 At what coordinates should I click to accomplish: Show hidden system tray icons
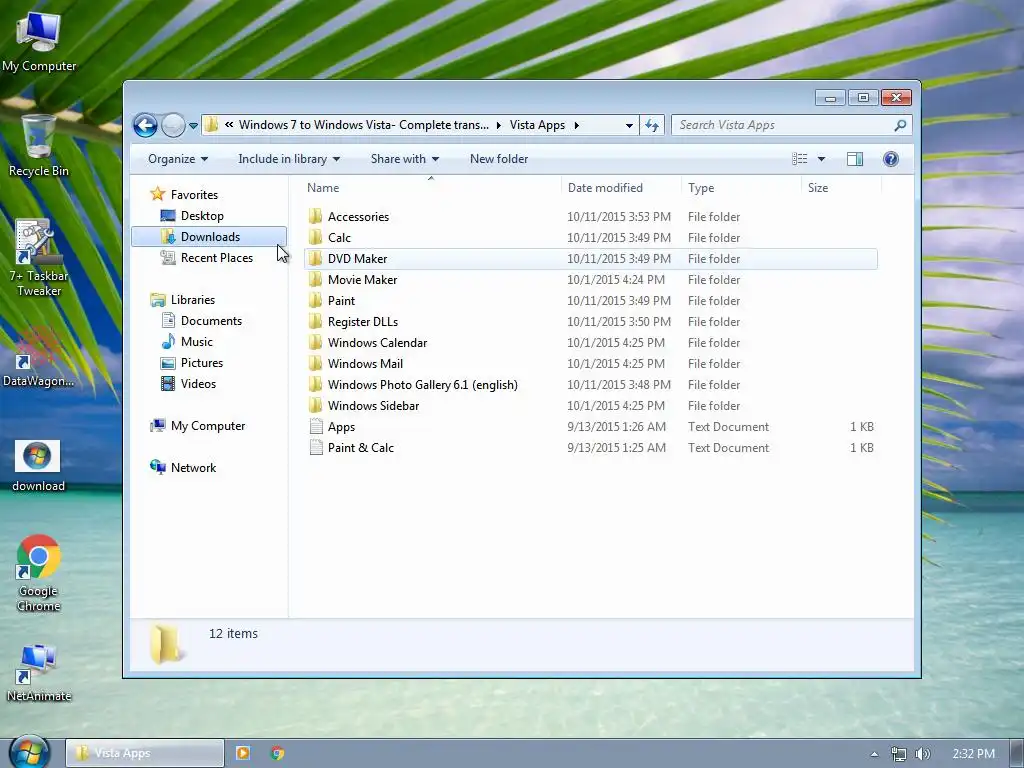pyautogui.click(x=874, y=754)
